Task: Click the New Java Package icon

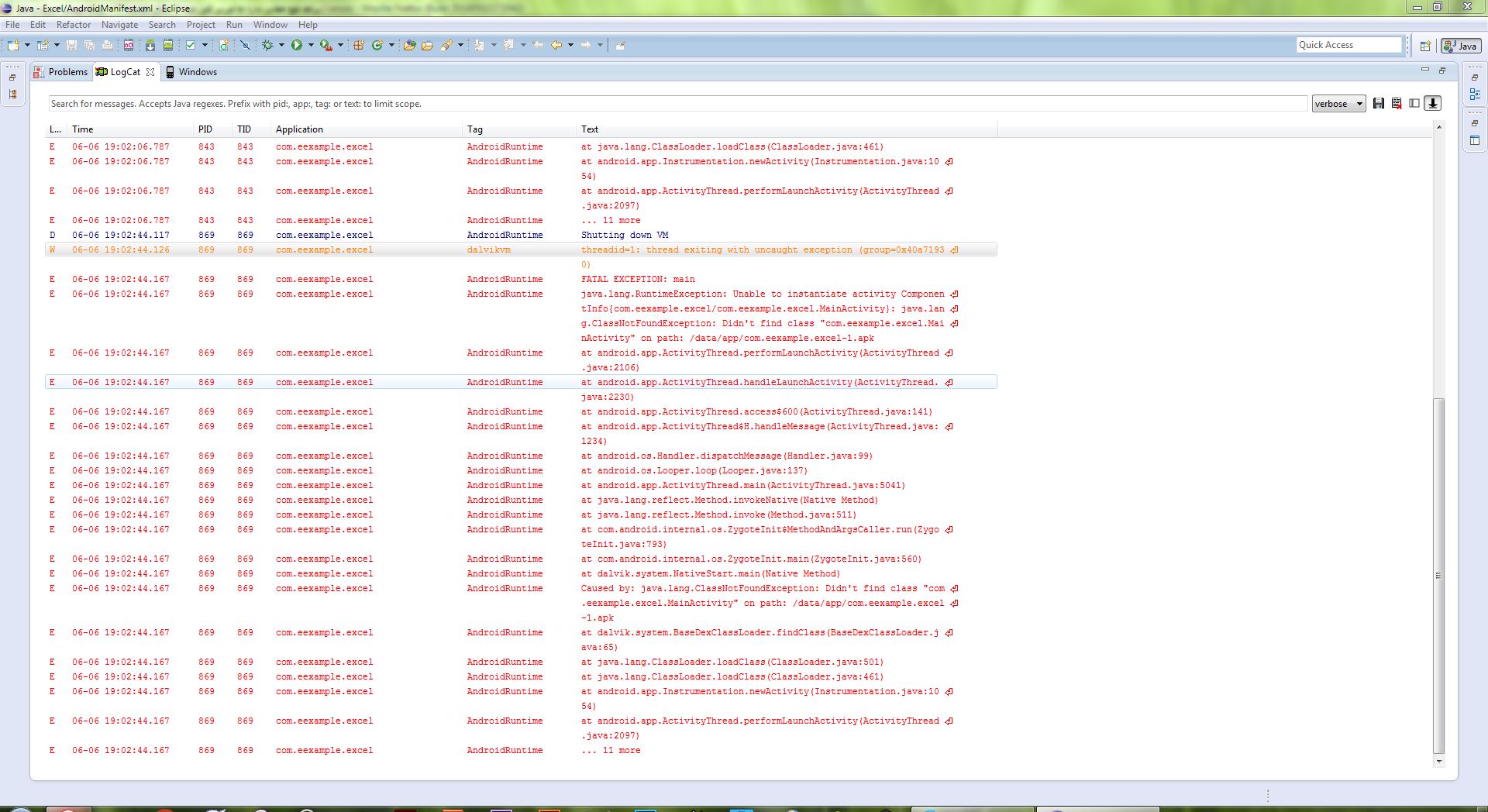Action: 359,45
